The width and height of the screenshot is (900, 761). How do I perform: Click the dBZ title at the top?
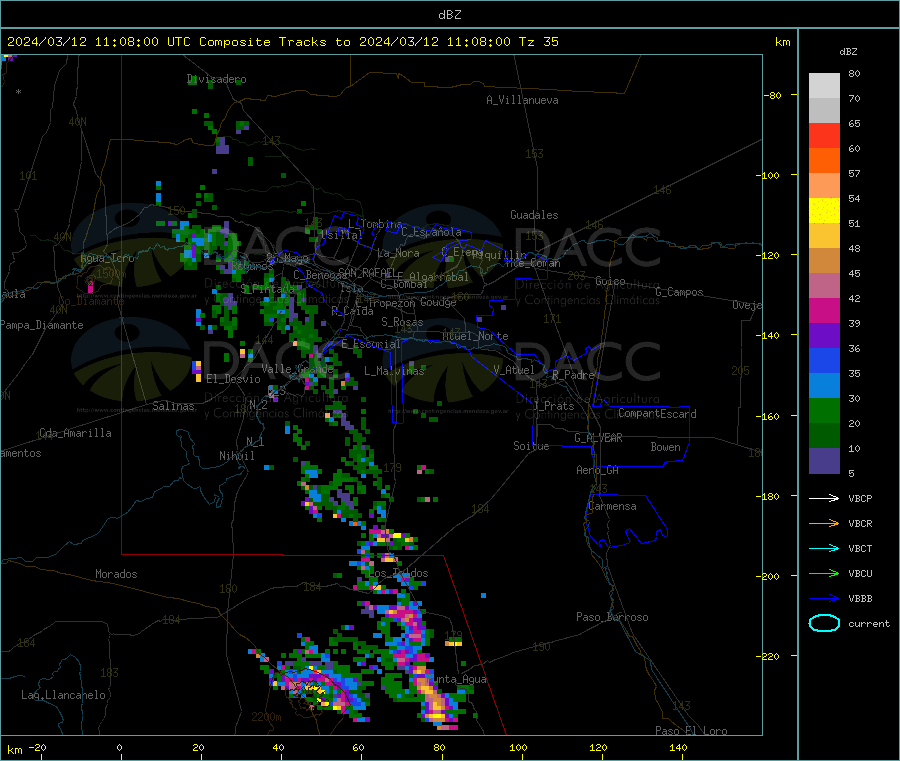point(449,15)
